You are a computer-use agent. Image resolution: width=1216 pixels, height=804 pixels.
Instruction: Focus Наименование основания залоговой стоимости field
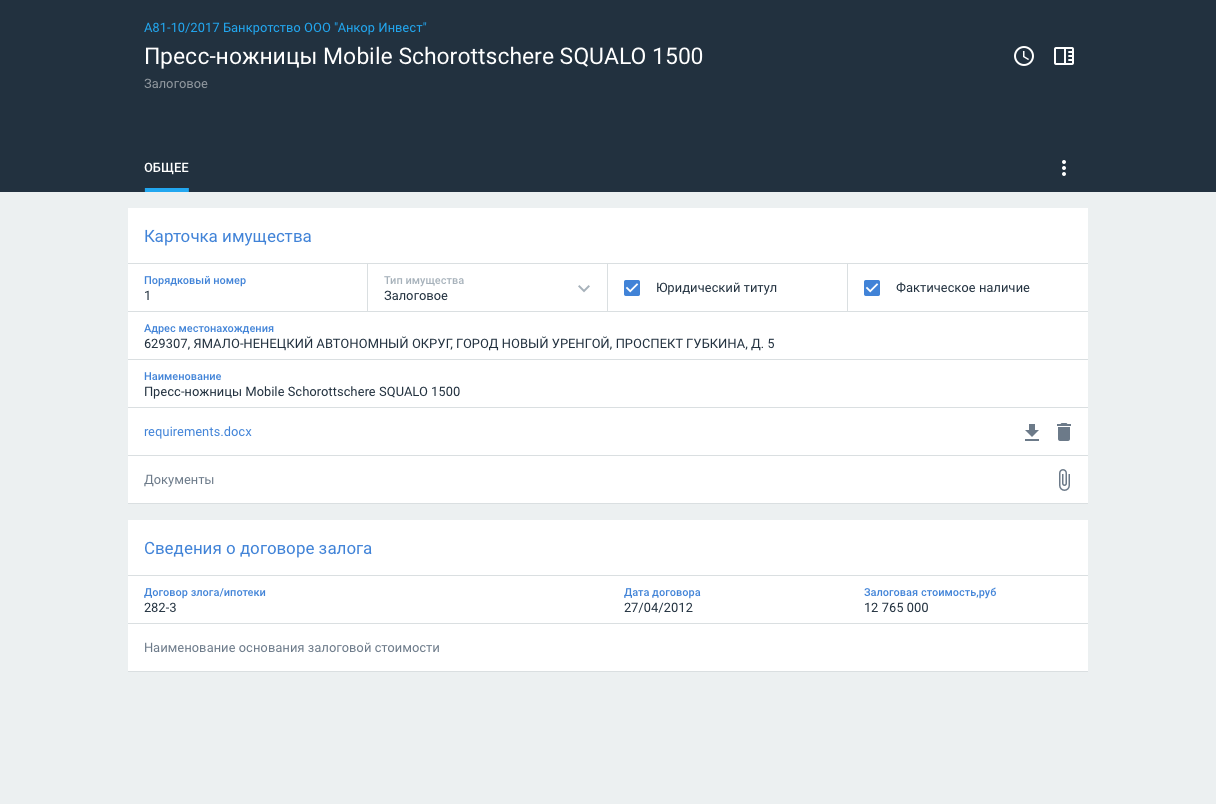pos(608,648)
